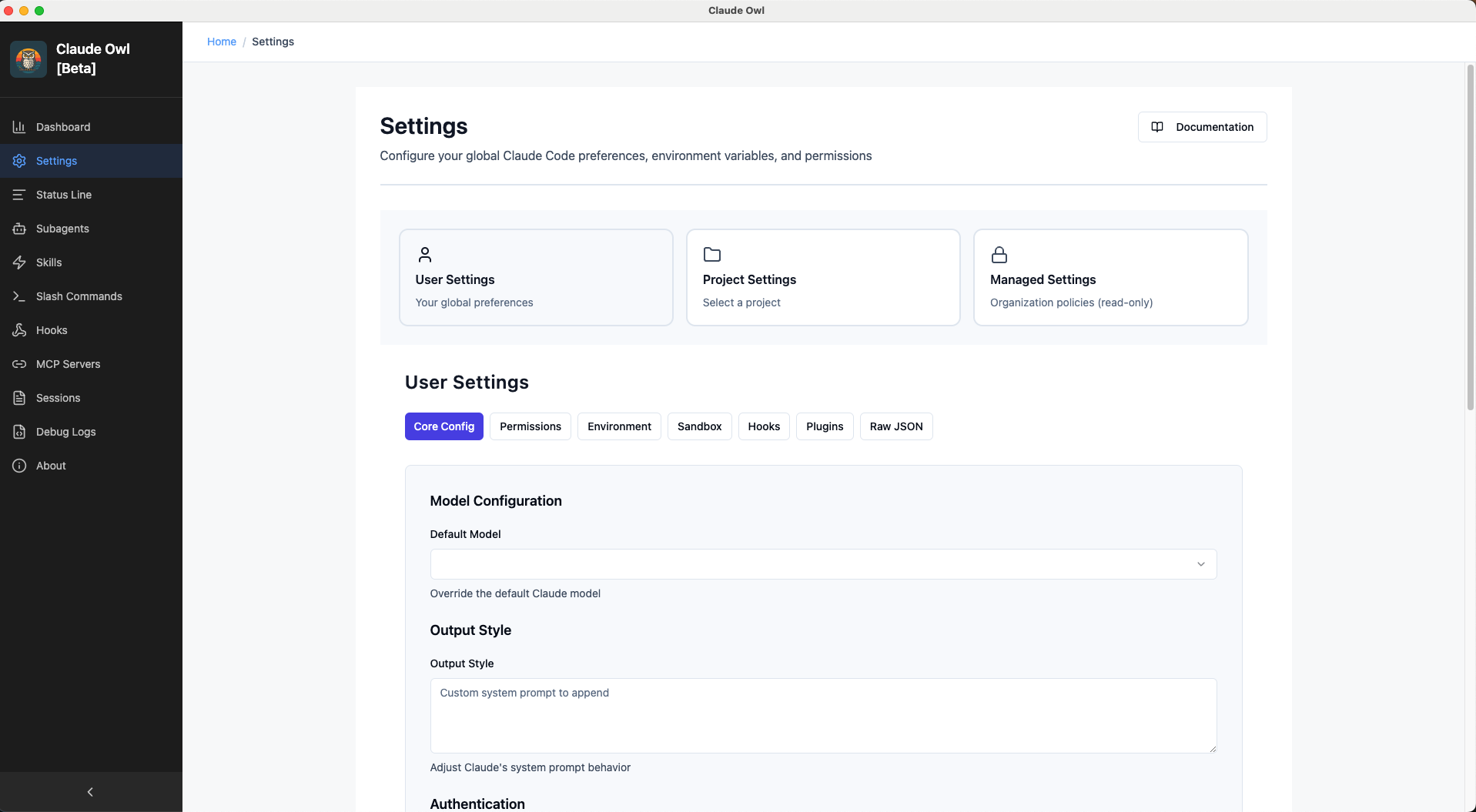View the Raw JSON tab
1476x812 pixels.
[x=896, y=426]
